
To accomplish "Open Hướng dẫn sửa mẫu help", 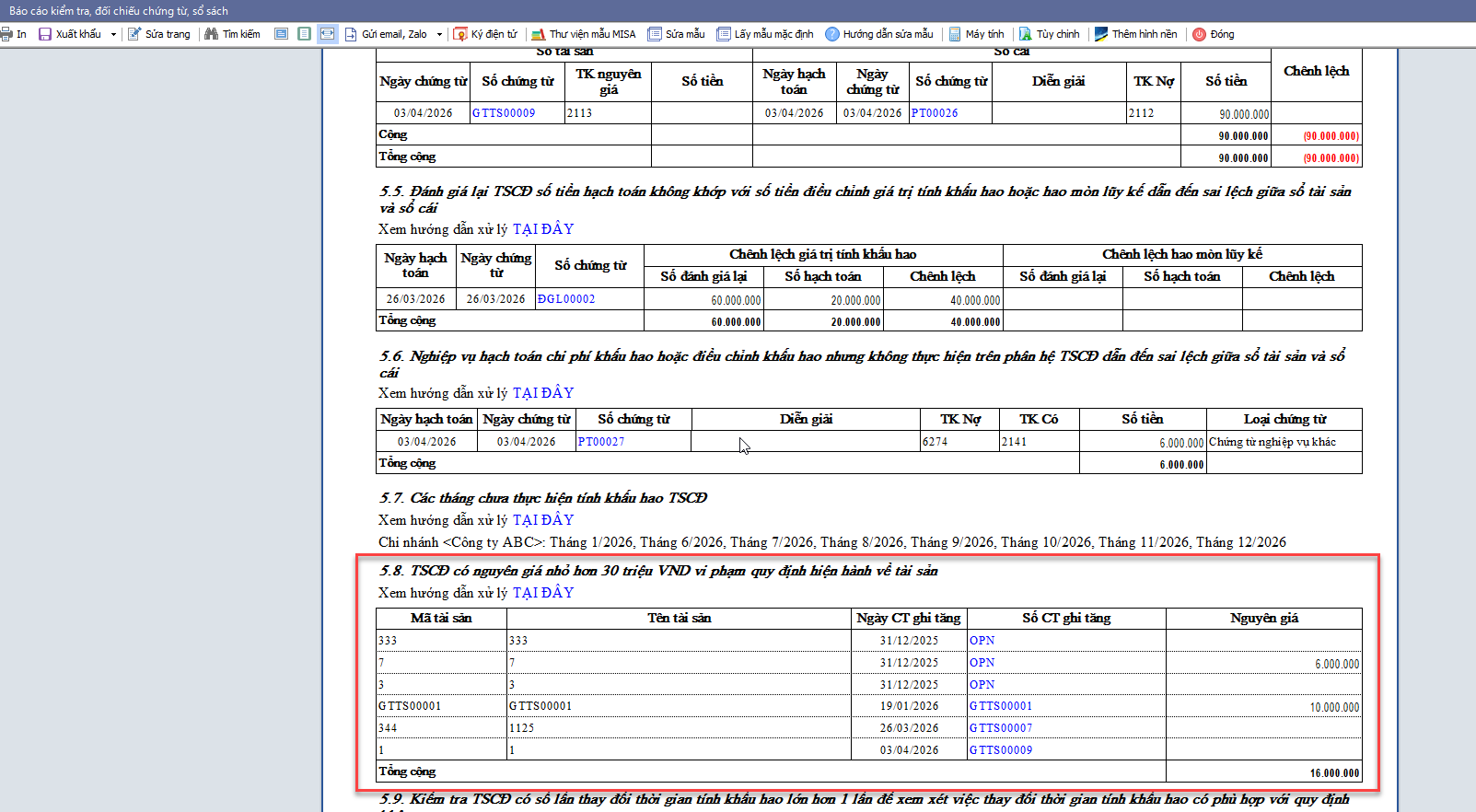I will click(879, 34).
